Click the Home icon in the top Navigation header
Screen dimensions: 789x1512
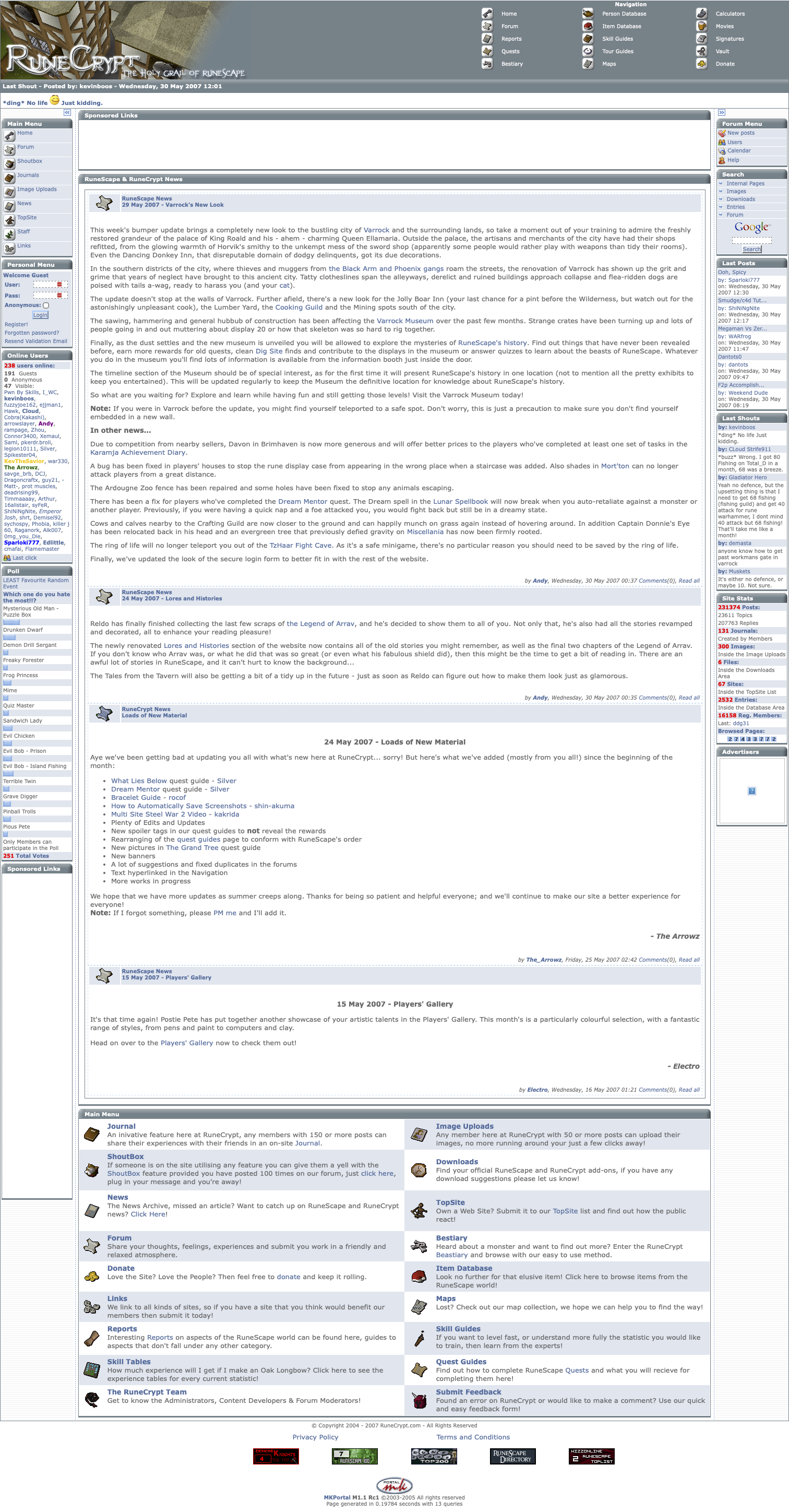[x=487, y=14]
